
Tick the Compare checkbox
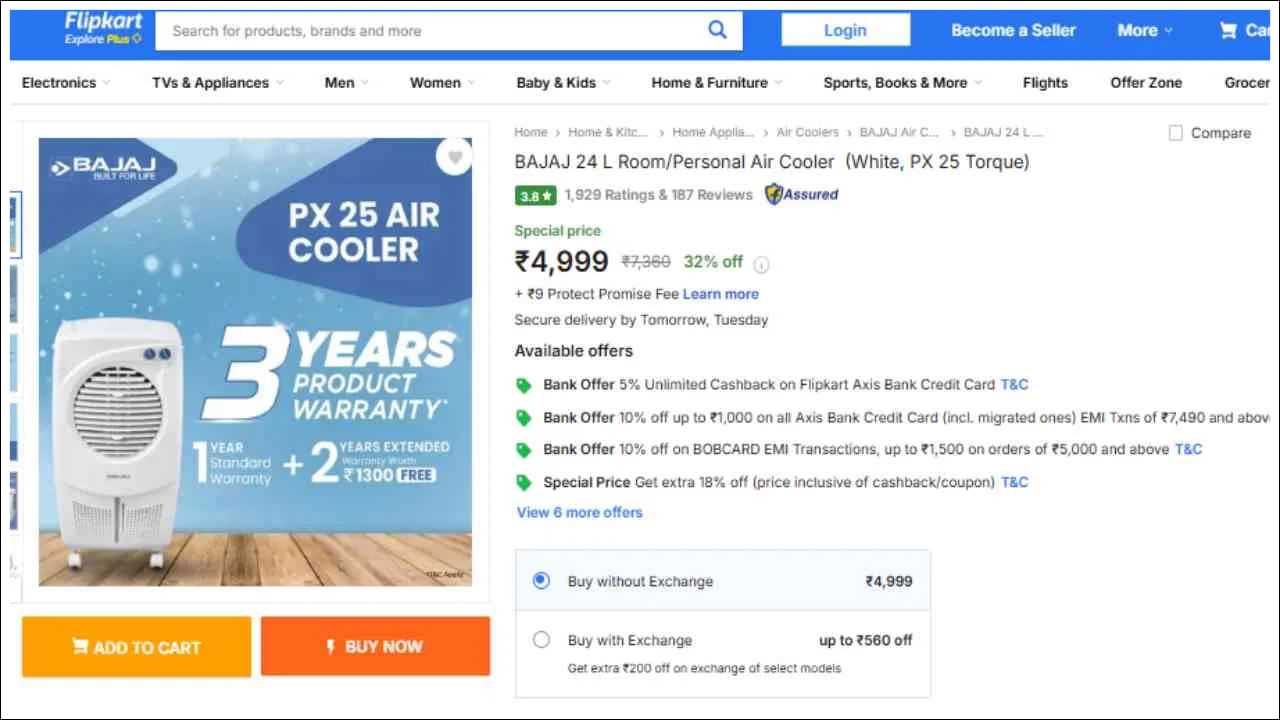tap(1176, 133)
